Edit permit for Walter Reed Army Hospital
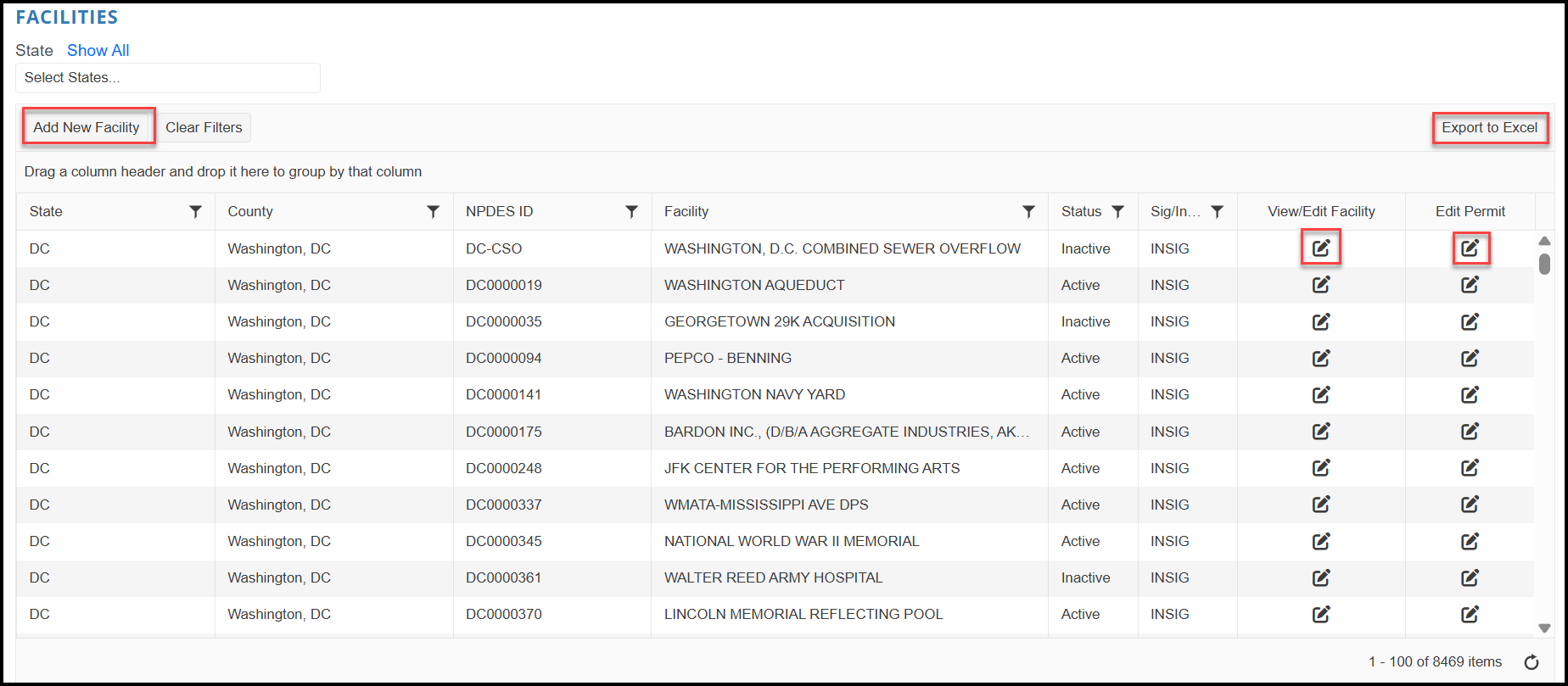This screenshot has height=686, width=1568. tap(1470, 577)
